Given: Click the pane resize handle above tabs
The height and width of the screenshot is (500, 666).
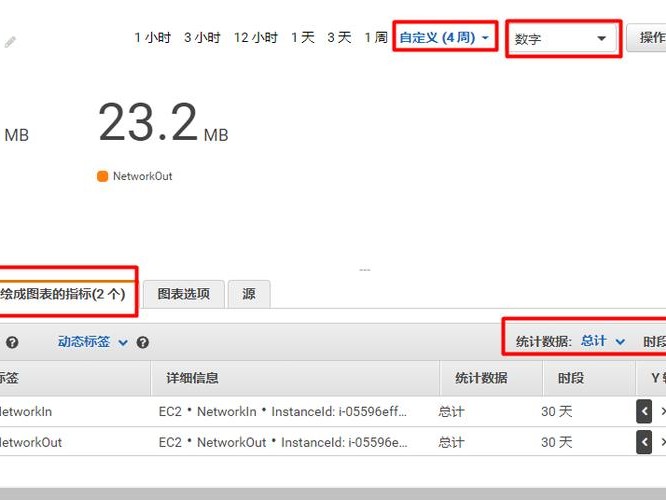Looking at the screenshot, I should pyautogui.click(x=365, y=270).
